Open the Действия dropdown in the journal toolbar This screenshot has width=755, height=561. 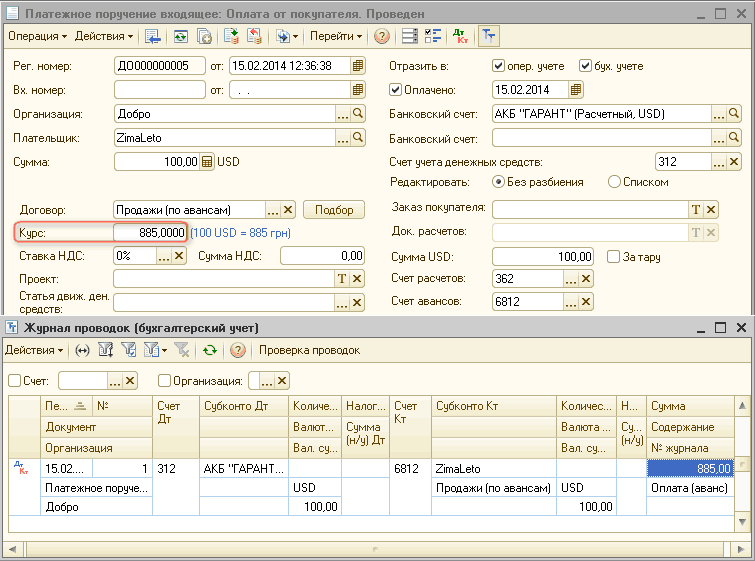point(34,350)
